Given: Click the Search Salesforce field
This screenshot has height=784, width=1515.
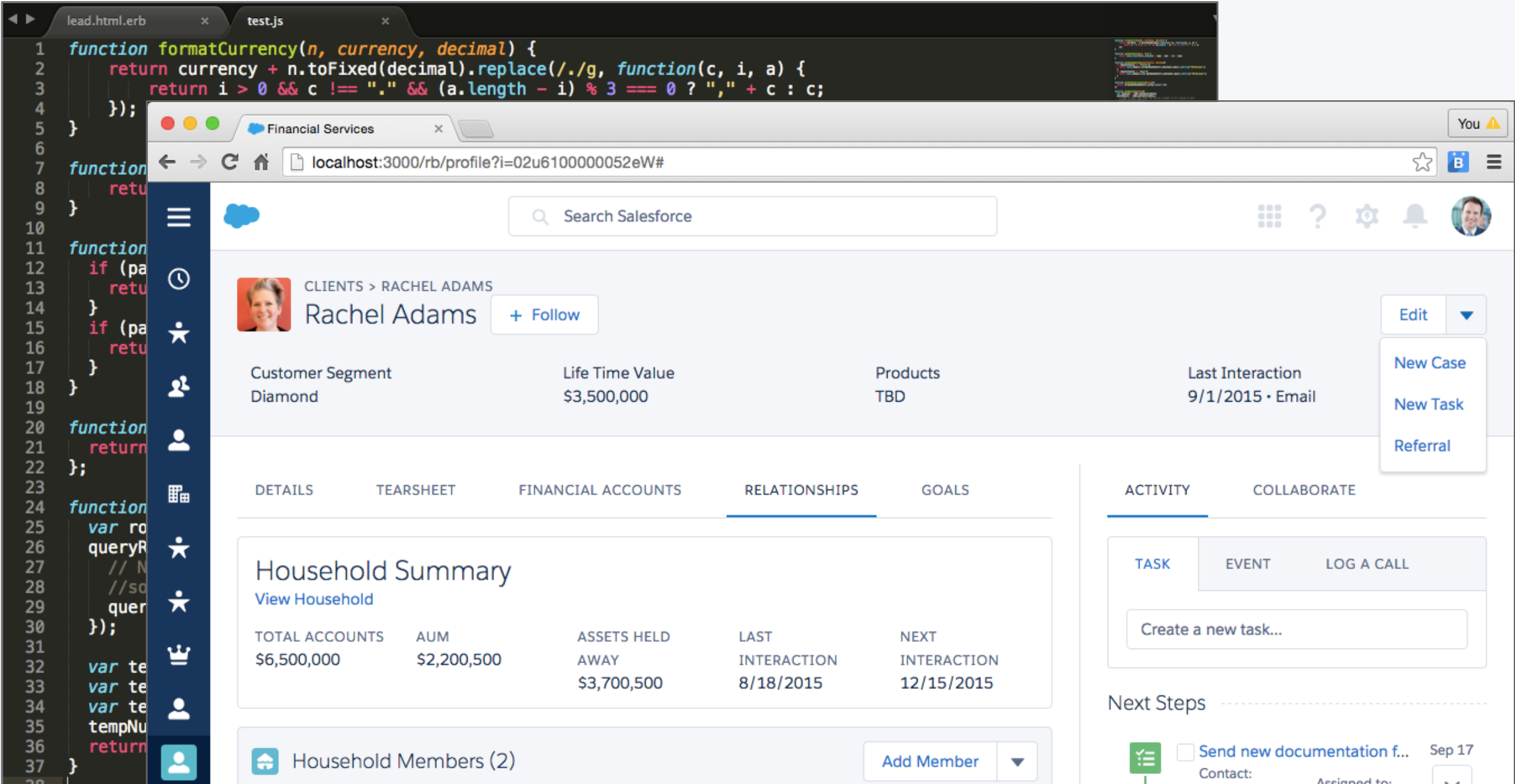Looking at the screenshot, I should point(752,216).
